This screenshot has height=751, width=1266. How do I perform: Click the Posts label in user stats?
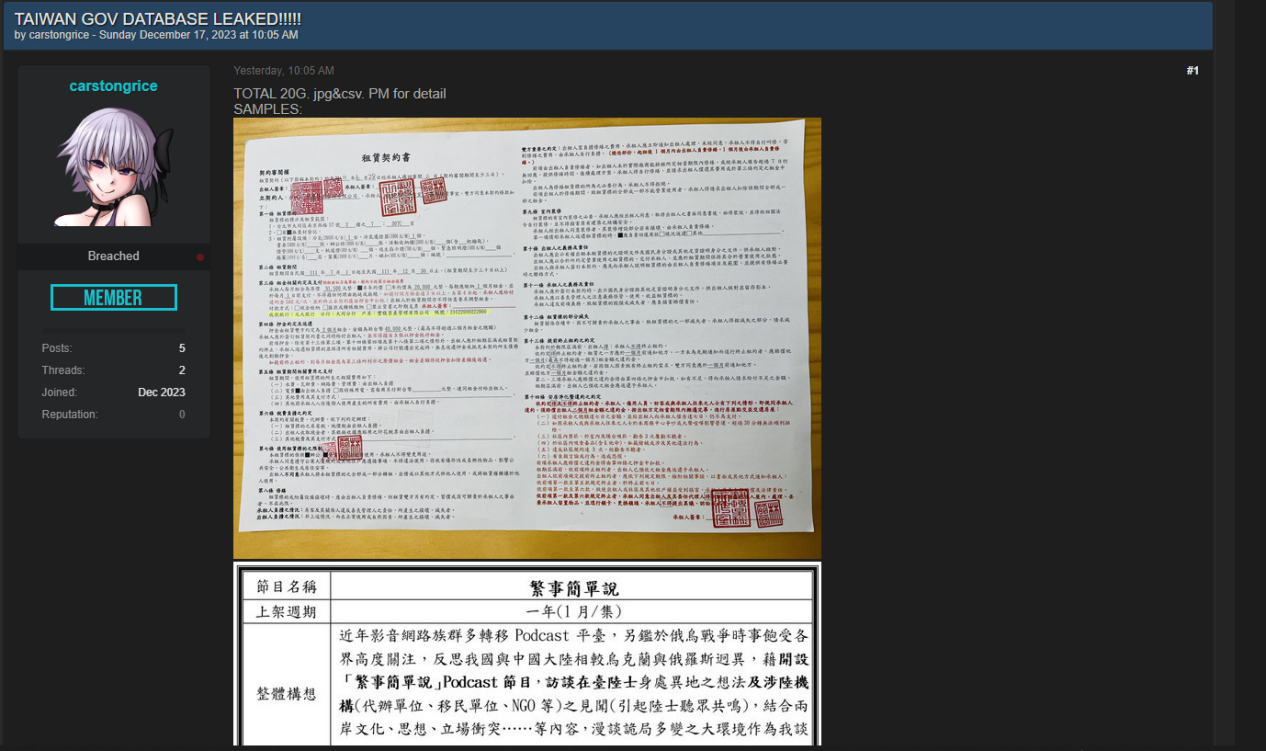[x=57, y=348]
